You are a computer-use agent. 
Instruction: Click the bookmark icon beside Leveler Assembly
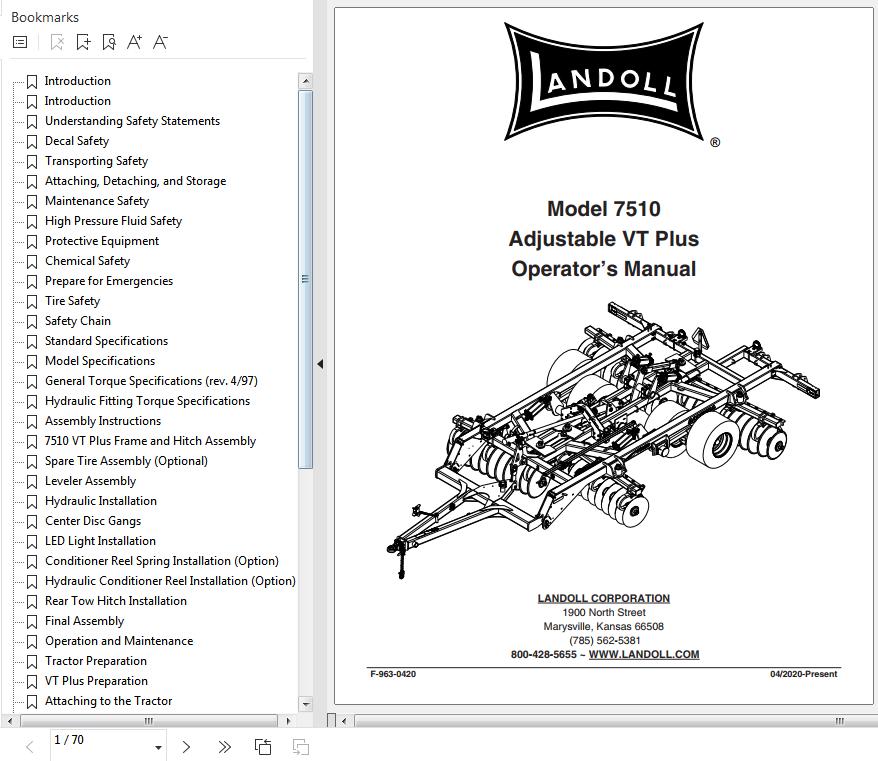[x=32, y=482]
